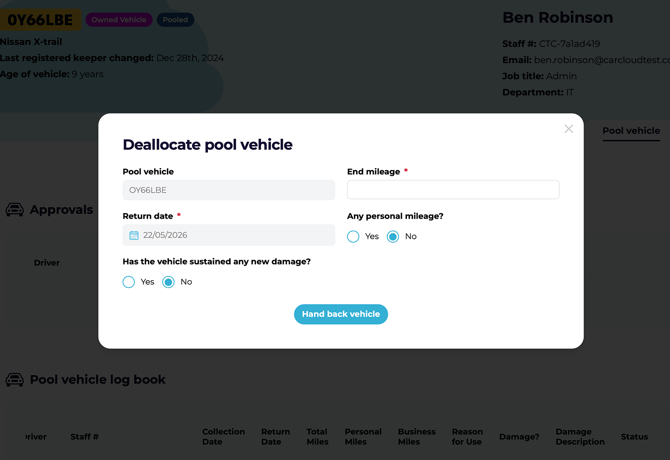Click the Driver header under Approvals
The width and height of the screenshot is (670, 460).
click(47, 263)
